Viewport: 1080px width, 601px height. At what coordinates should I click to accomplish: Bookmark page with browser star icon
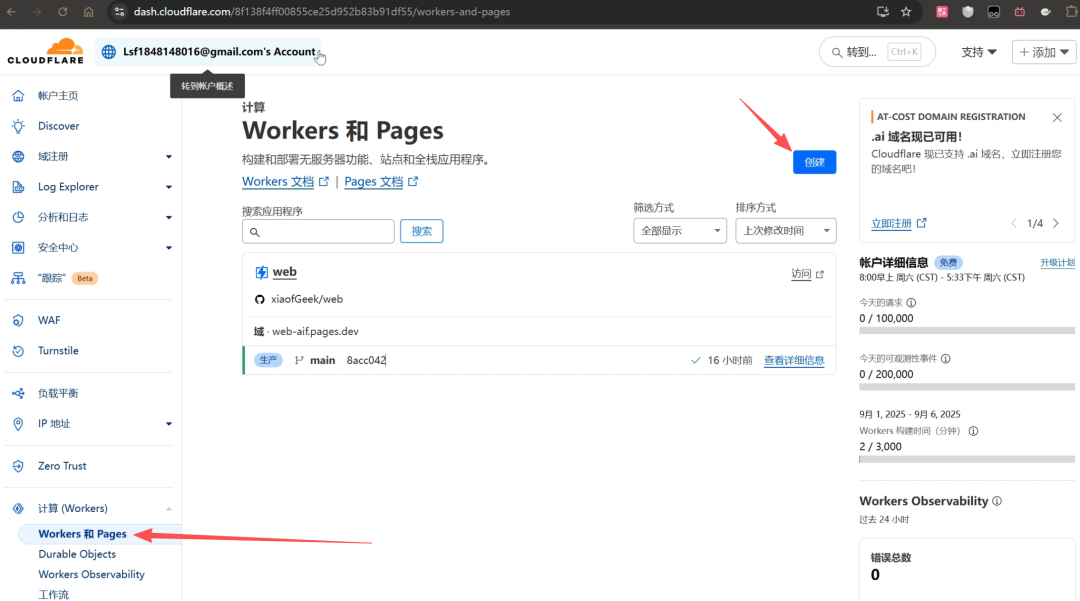pyautogui.click(x=906, y=12)
